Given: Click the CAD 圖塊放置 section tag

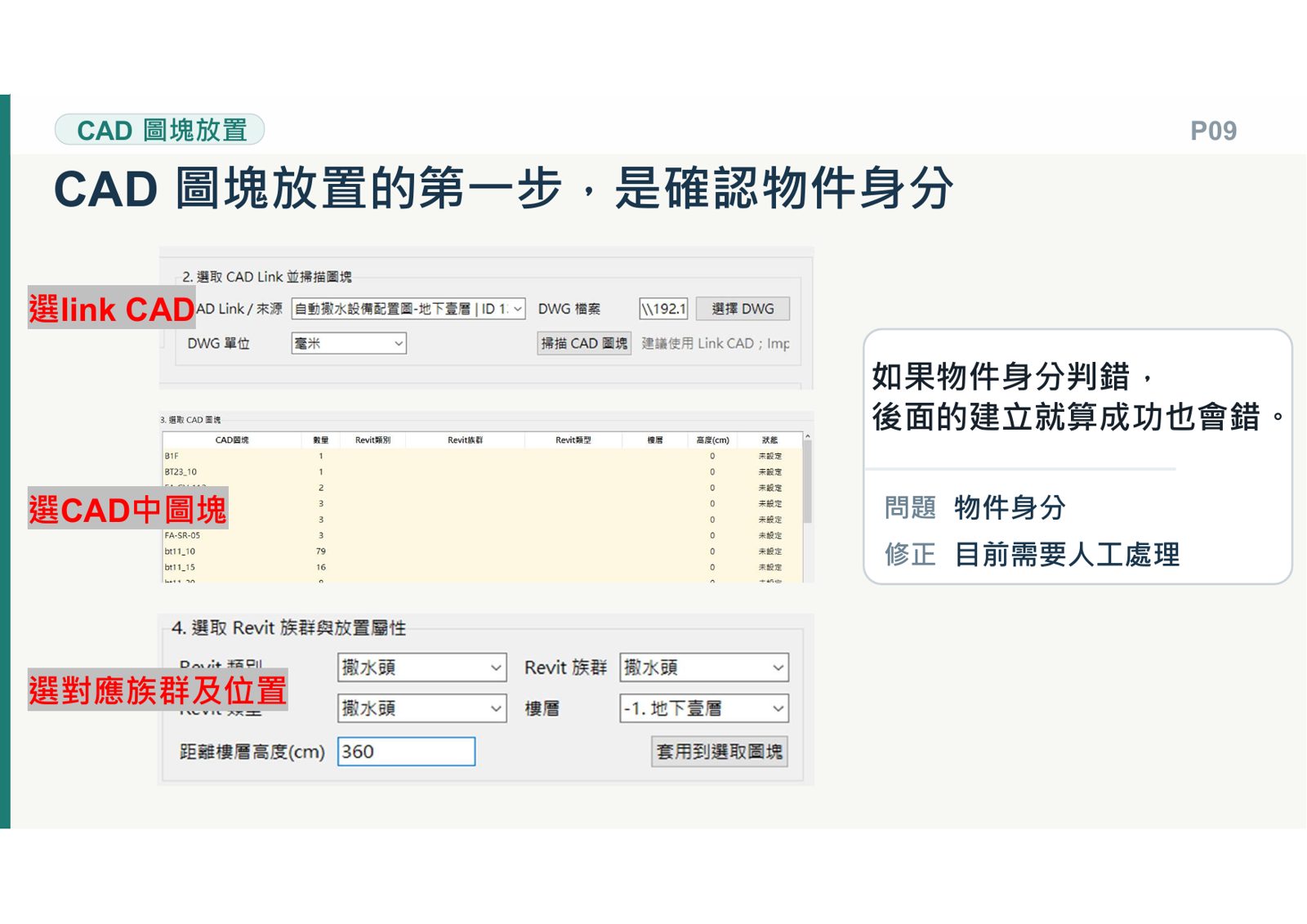Looking at the screenshot, I should click(160, 130).
